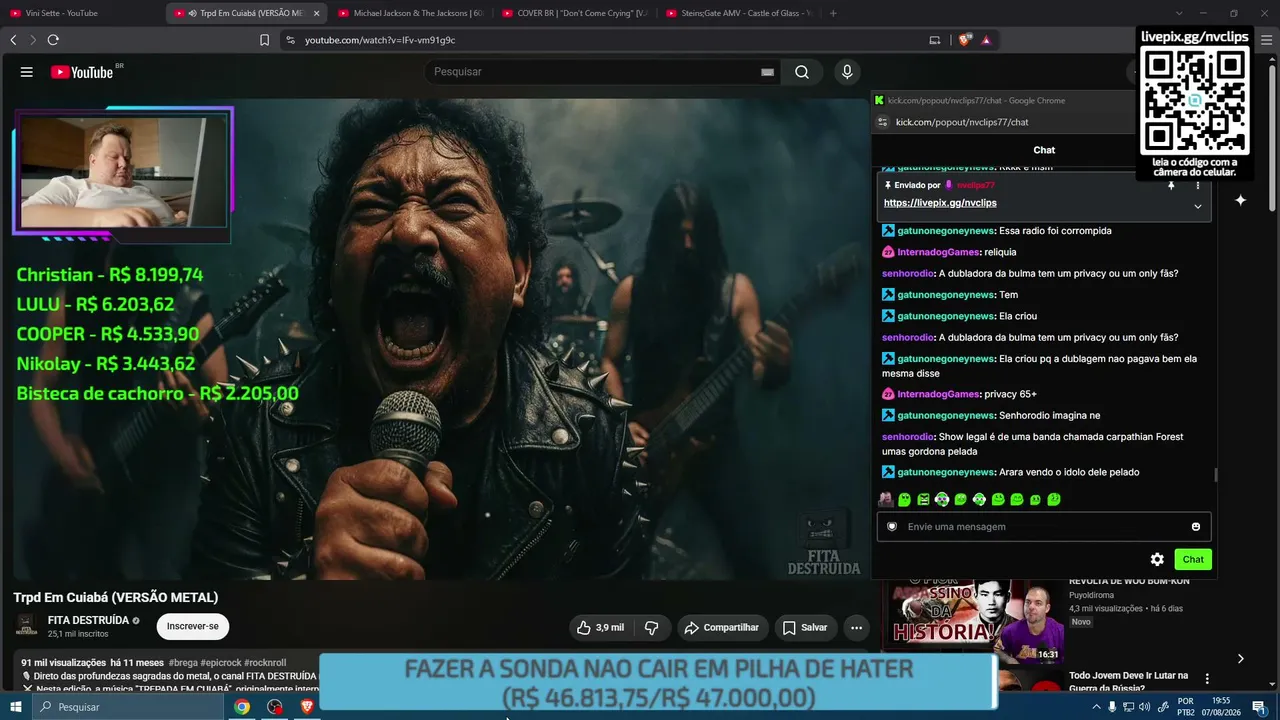Image resolution: width=1280 pixels, height=720 pixels.
Task: Go to the YouTube home logo
Action: coord(82,72)
